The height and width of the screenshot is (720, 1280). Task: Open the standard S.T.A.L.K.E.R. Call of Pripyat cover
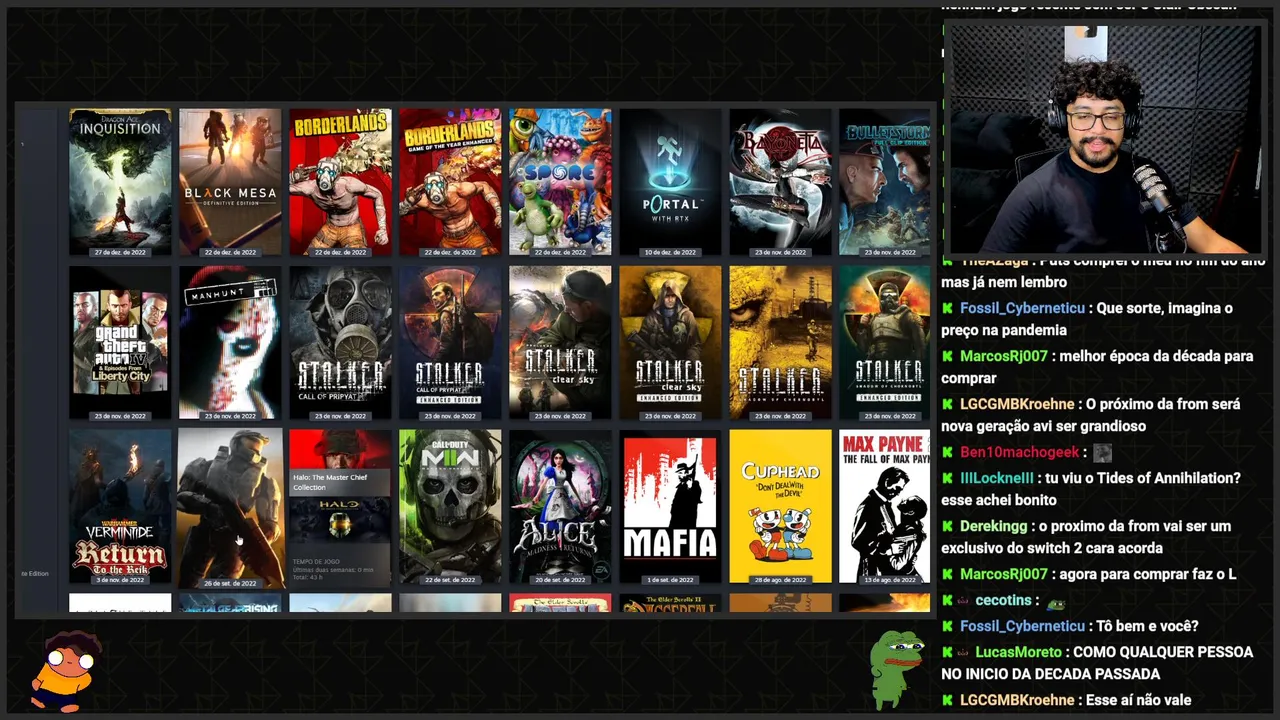click(340, 343)
